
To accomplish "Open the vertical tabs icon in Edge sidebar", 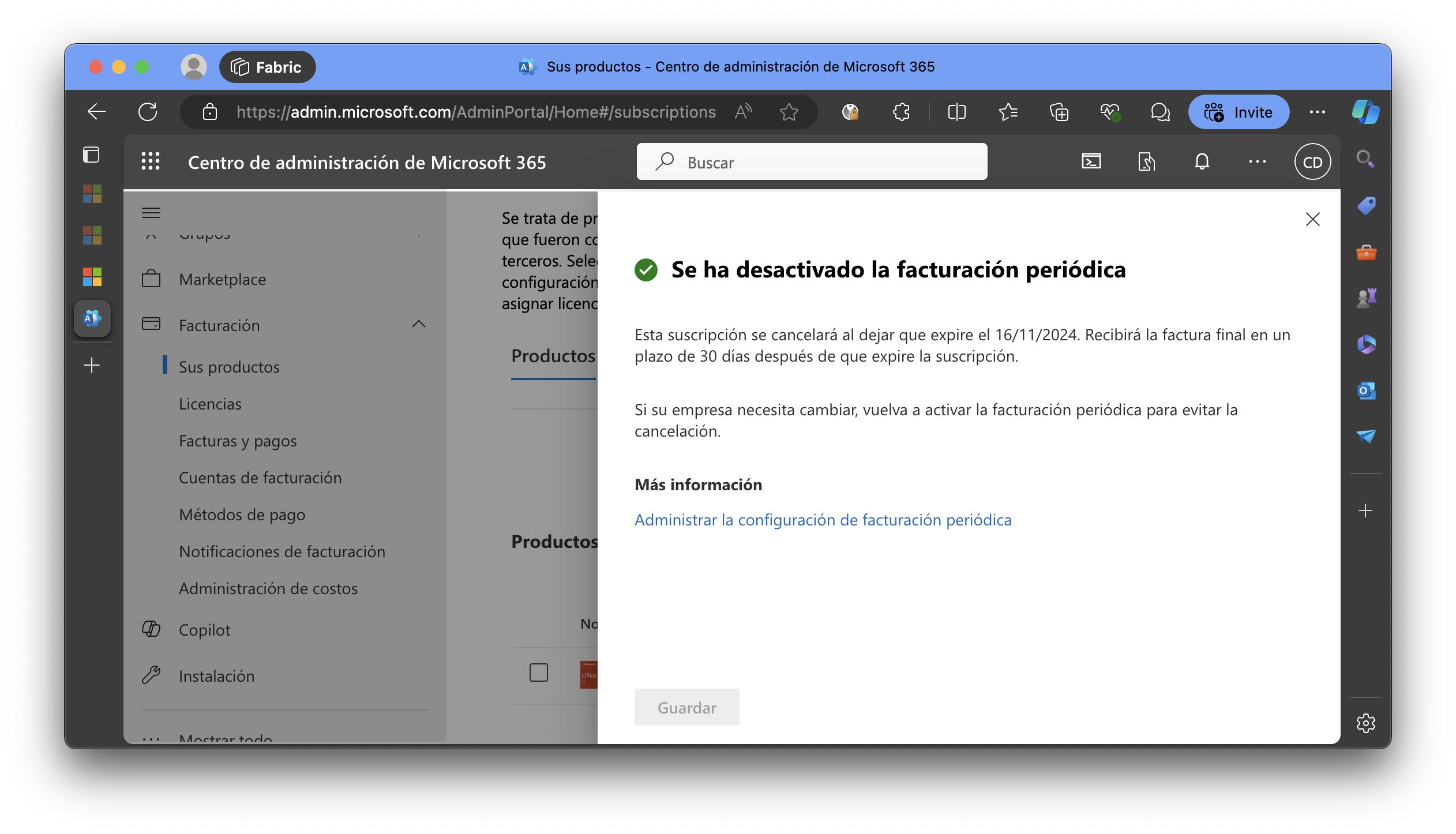I will (x=91, y=155).
